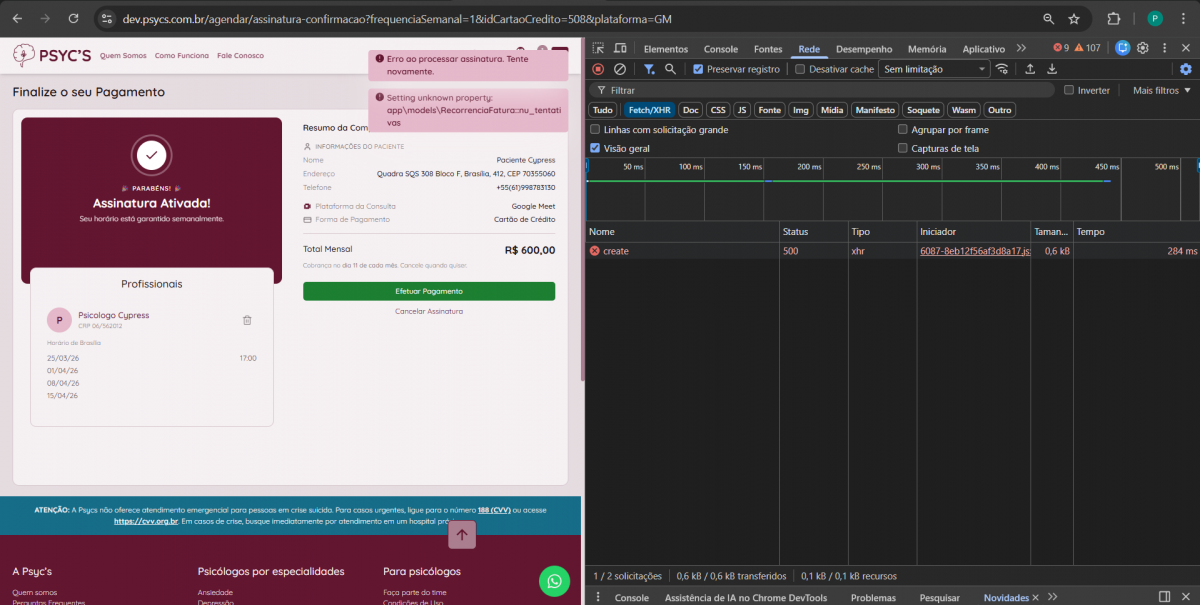Image resolution: width=1200 pixels, height=605 pixels.
Task: Click the trash icon beside Psicologo Cypress
Action: point(247,320)
